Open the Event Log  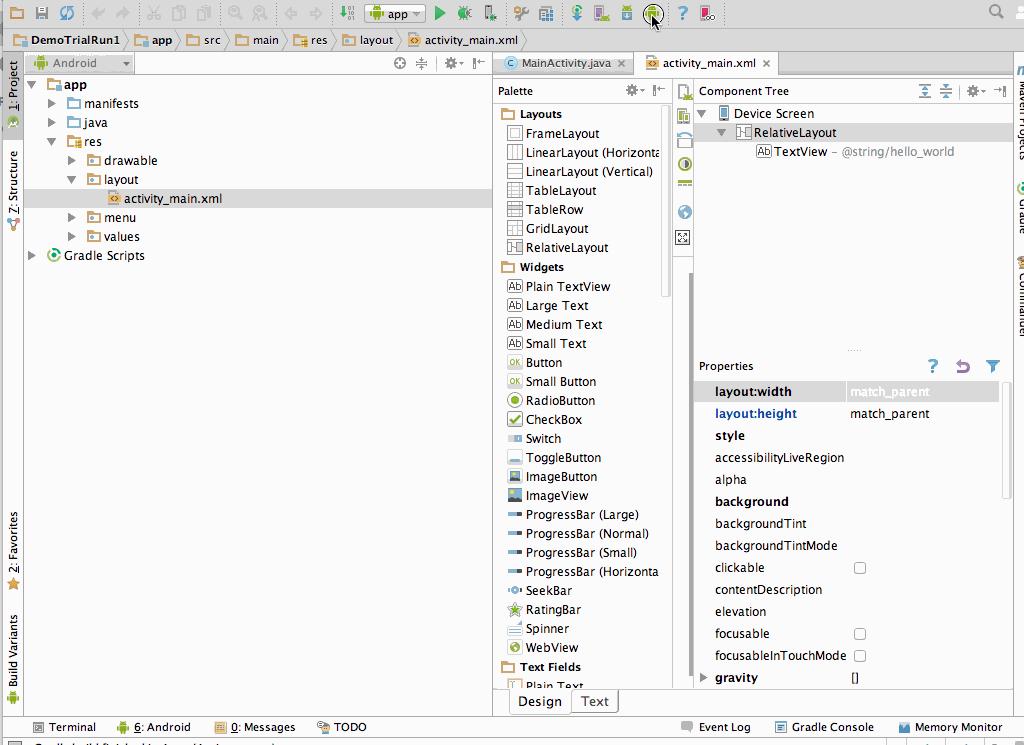tap(716, 727)
